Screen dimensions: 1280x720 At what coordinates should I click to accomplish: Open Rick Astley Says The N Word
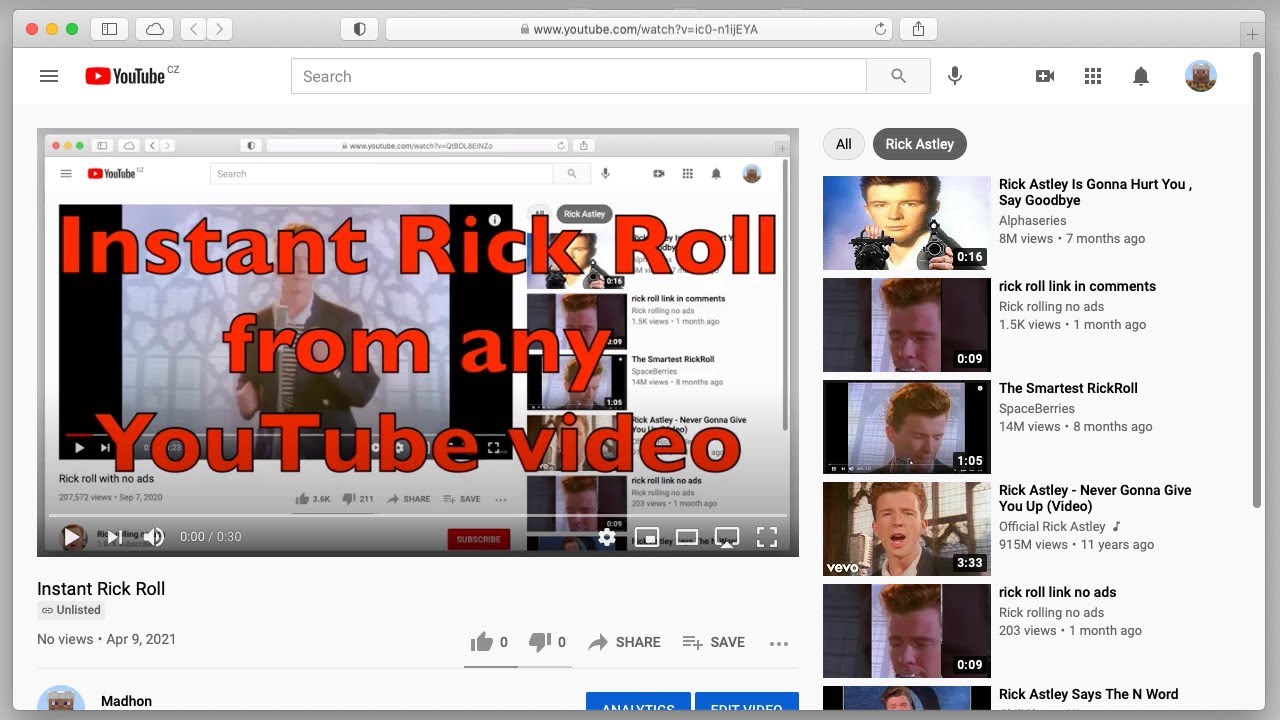[x=1088, y=694]
